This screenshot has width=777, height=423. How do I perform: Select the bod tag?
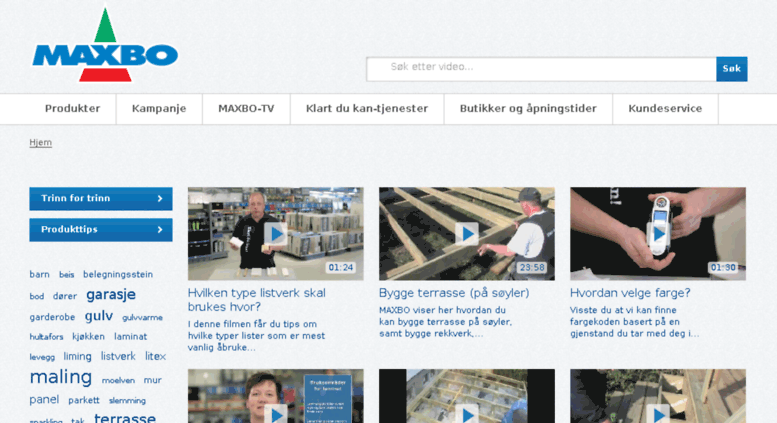(37, 296)
